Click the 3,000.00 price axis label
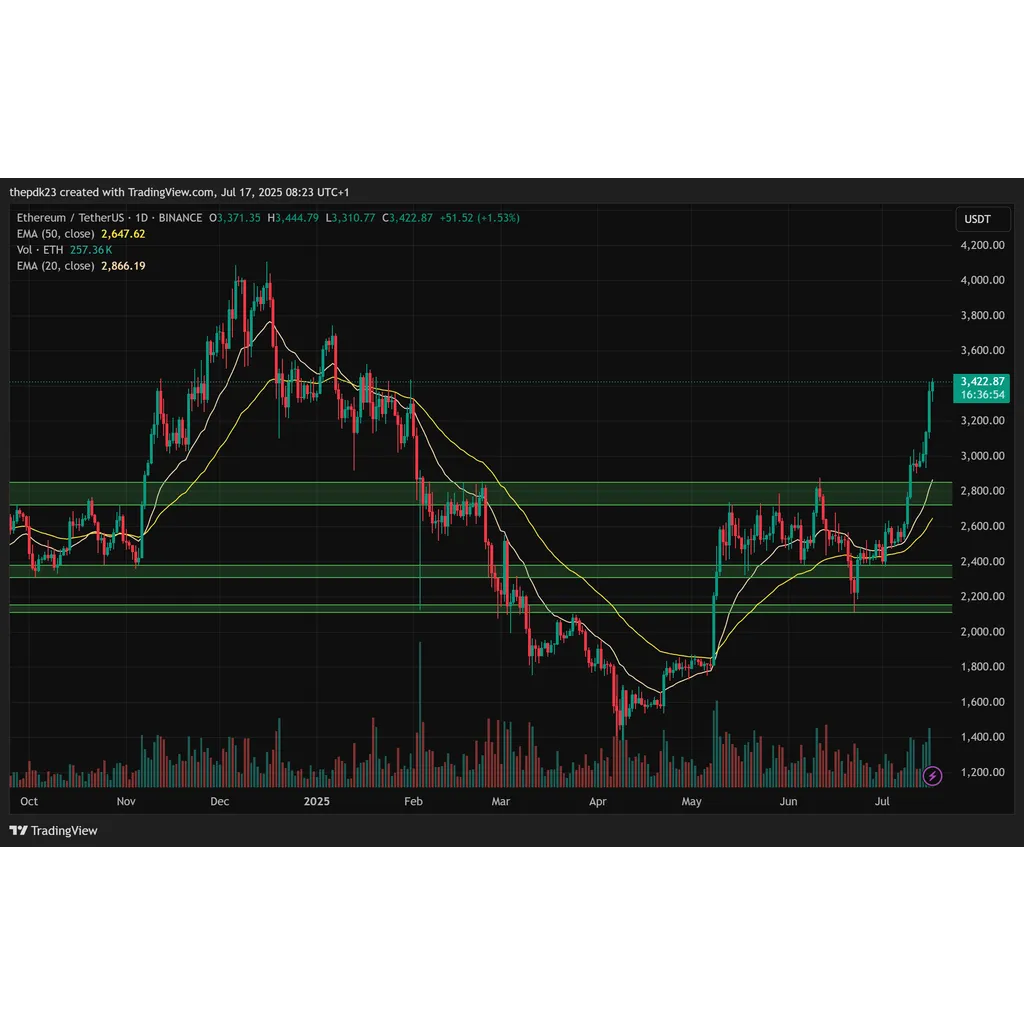This screenshot has width=1024, height=1024. point(982,456)
